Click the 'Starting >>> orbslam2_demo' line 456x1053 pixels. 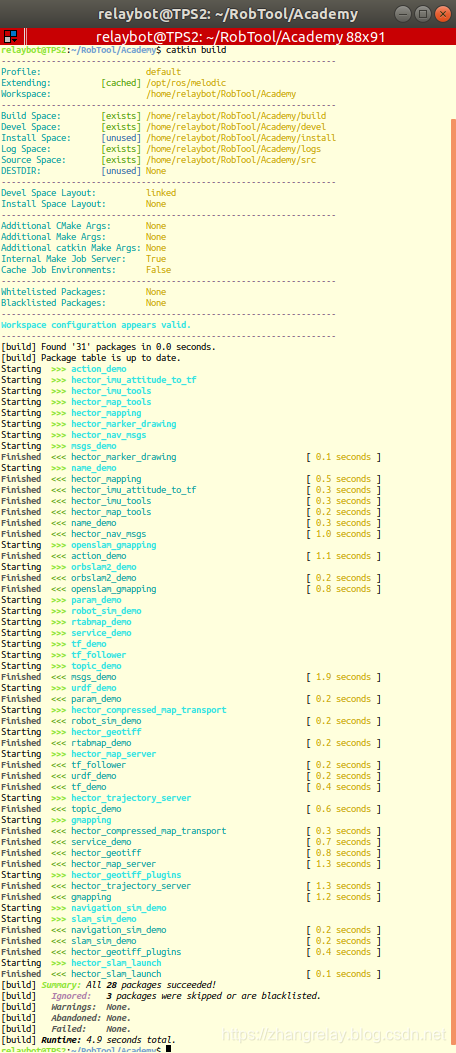pyautogui.click(x=69, y=567)
